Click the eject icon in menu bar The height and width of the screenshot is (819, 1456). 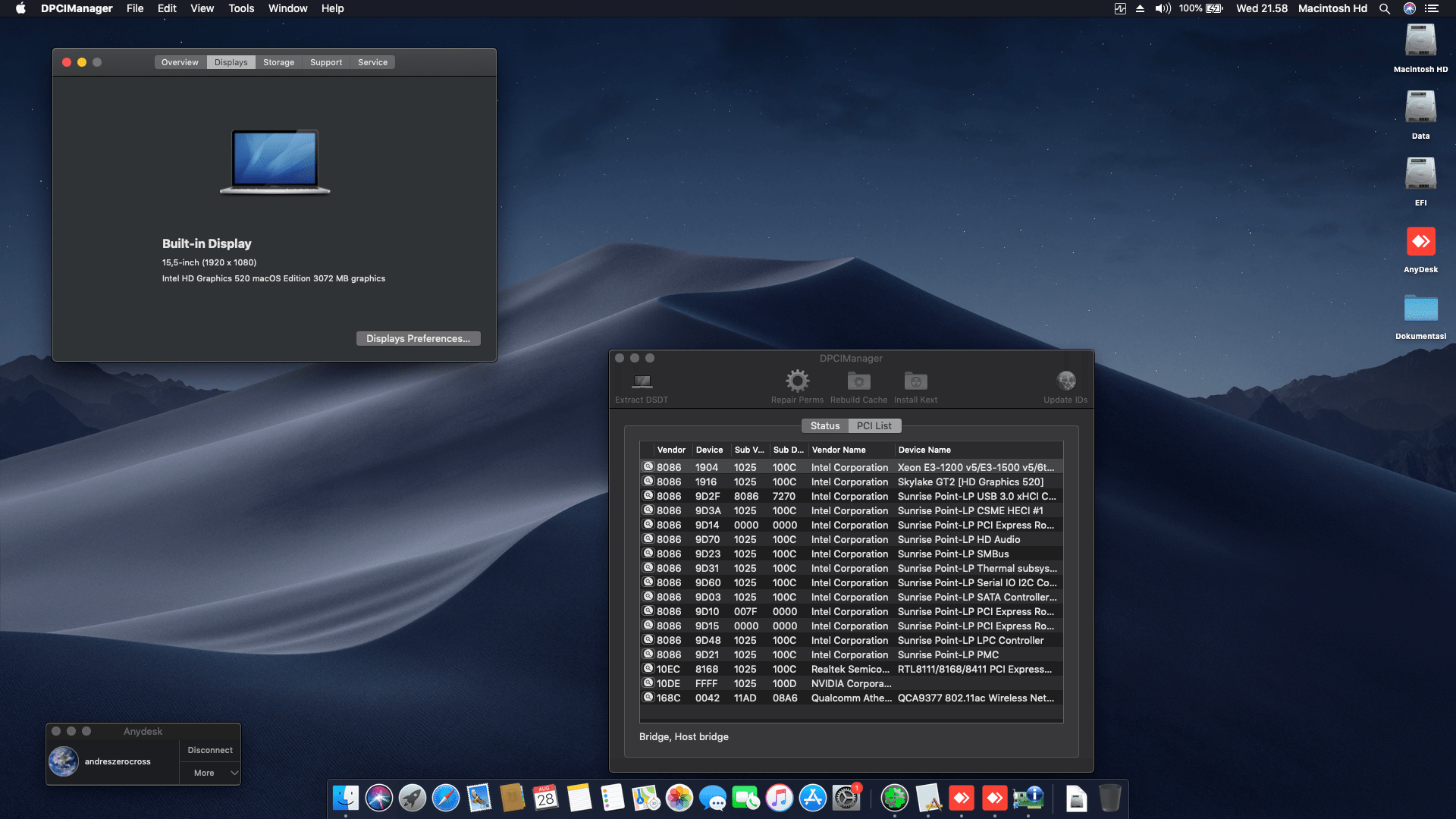pos(1140,8)
